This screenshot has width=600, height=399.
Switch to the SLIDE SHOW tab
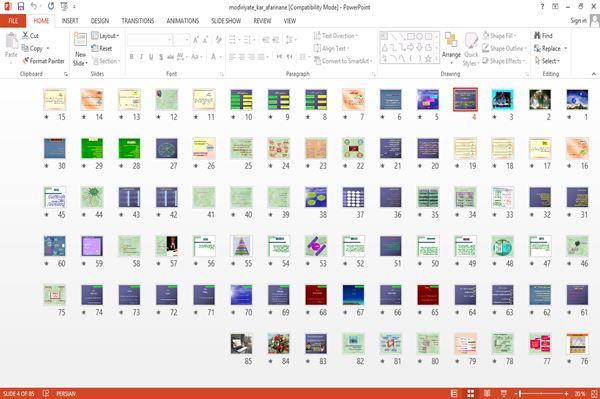(x=226, y=21)
